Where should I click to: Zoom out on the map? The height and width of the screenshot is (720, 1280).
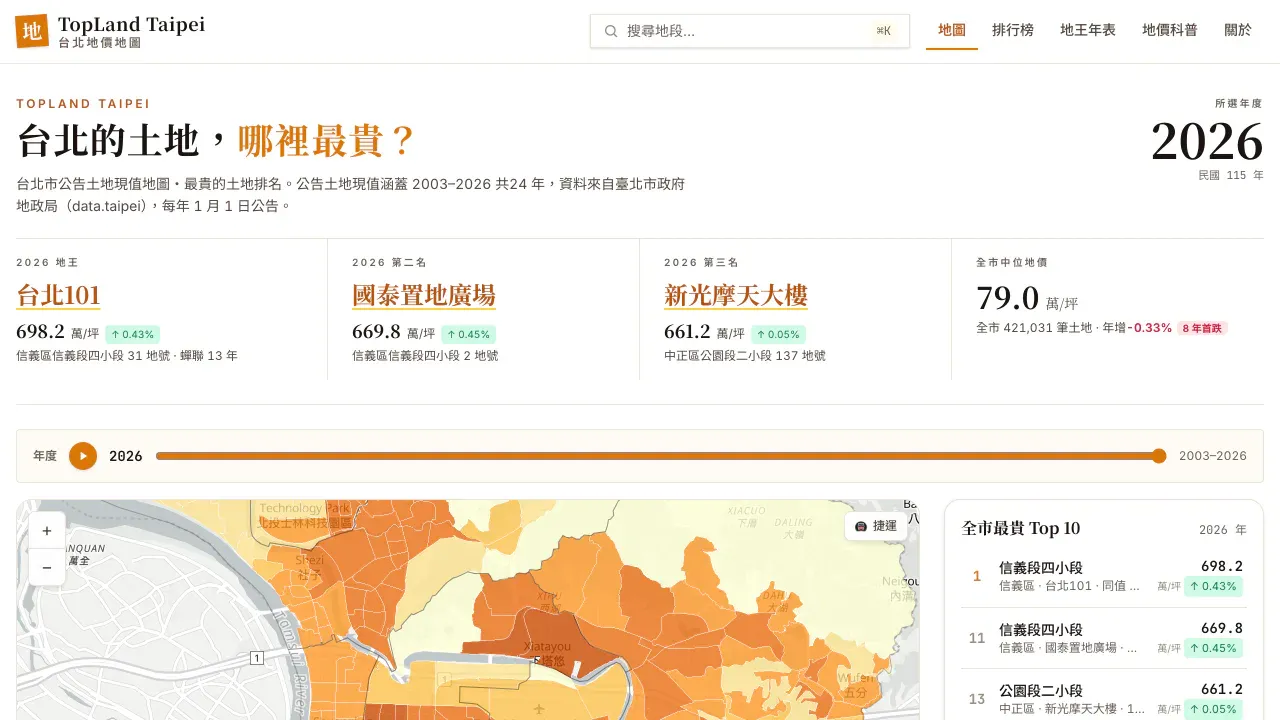pyautogui.click(x=47, y=567)
